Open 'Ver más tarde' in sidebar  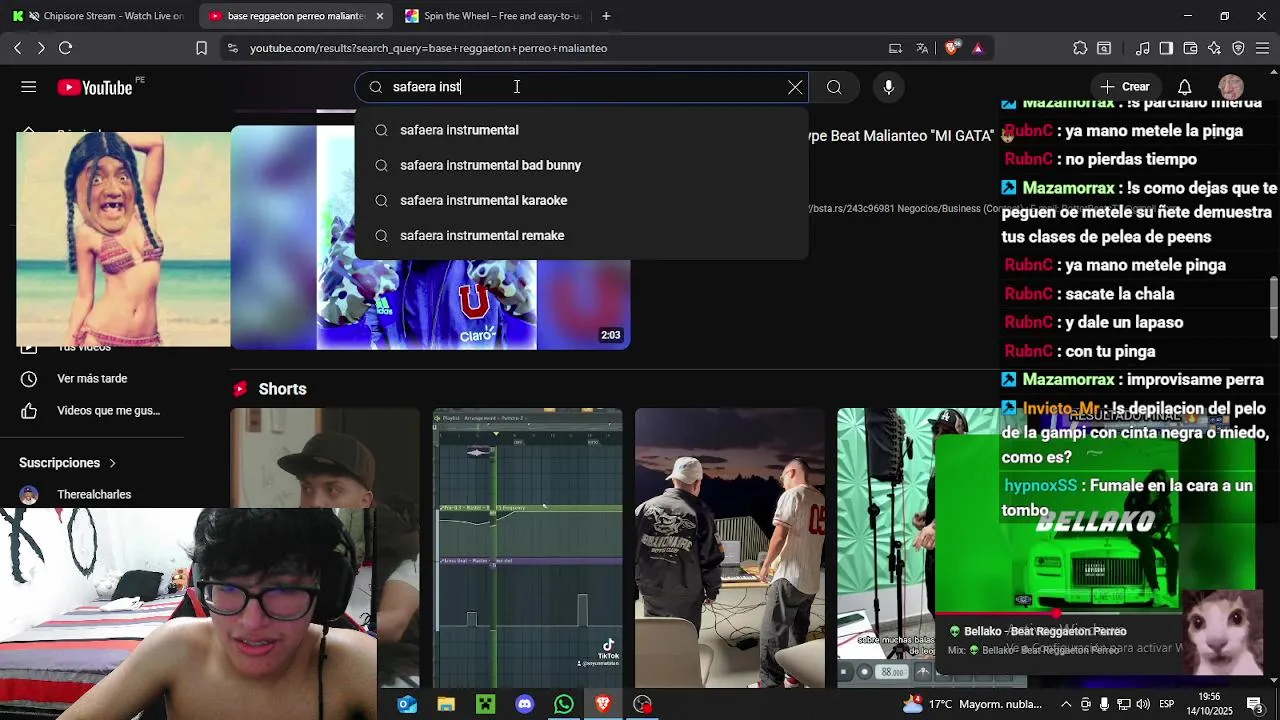92,379
